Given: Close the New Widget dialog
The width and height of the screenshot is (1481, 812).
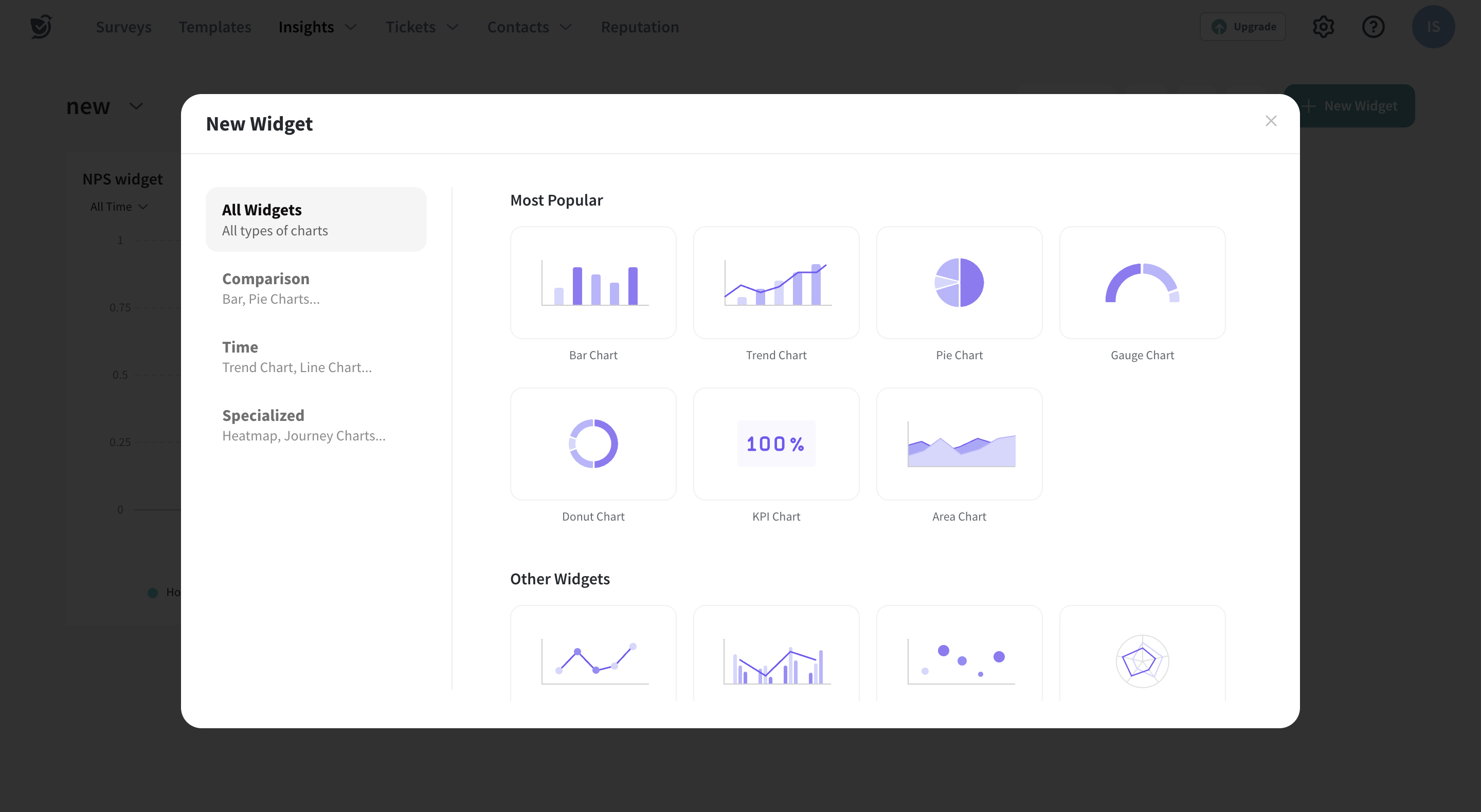Looking at the screenshot, I should coord(1271,121).
